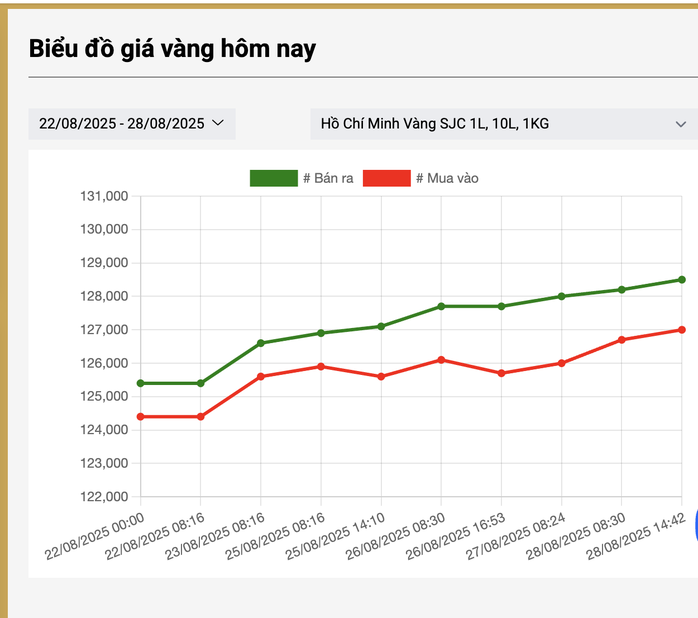
Task: Toggle the '# Bán ra' legend label
Action: coord(328,178)
